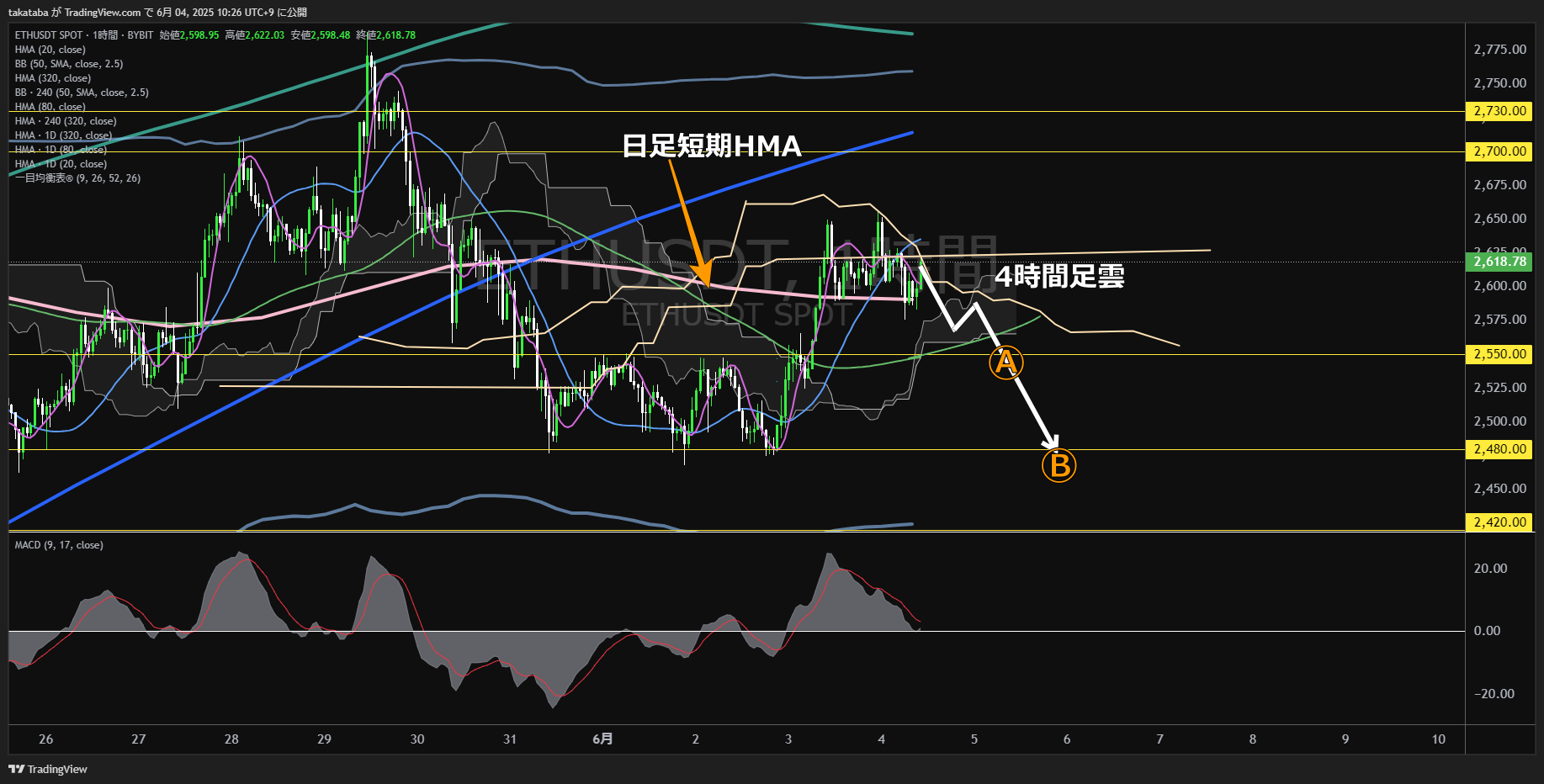Click the green 2,618.78 current price label
Viewport: 1544px width, 784px height.
[1499, 262]
